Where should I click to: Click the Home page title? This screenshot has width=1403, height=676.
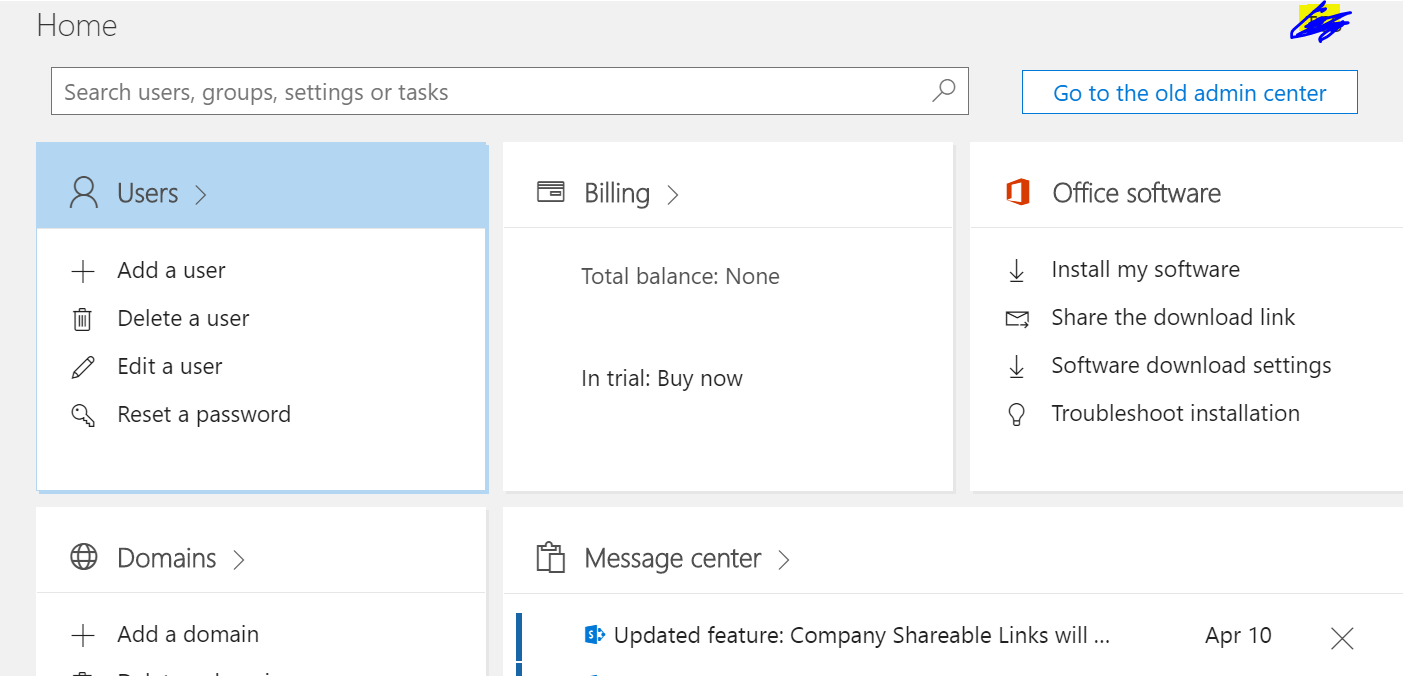tap(77, 25)
